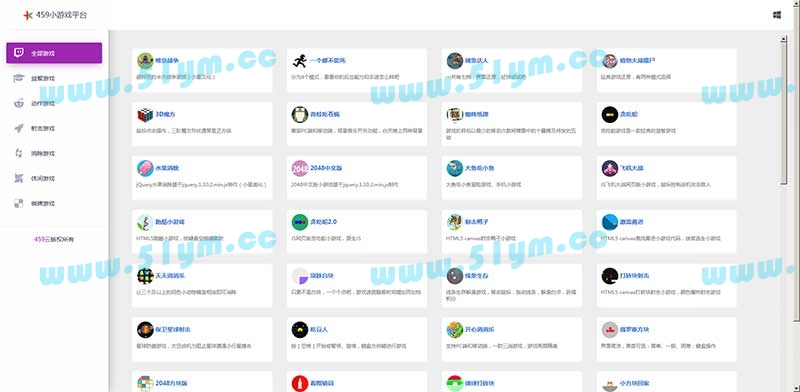Open the 俄罗斯方块 title link
The width and height of the screenshot is (800, 392).
coord(634,330)
